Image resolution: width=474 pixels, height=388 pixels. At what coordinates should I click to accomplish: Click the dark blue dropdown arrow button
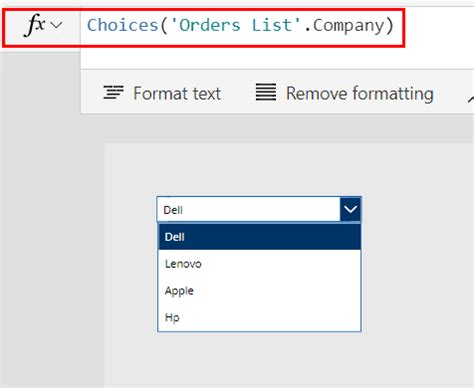coord(350,209)
